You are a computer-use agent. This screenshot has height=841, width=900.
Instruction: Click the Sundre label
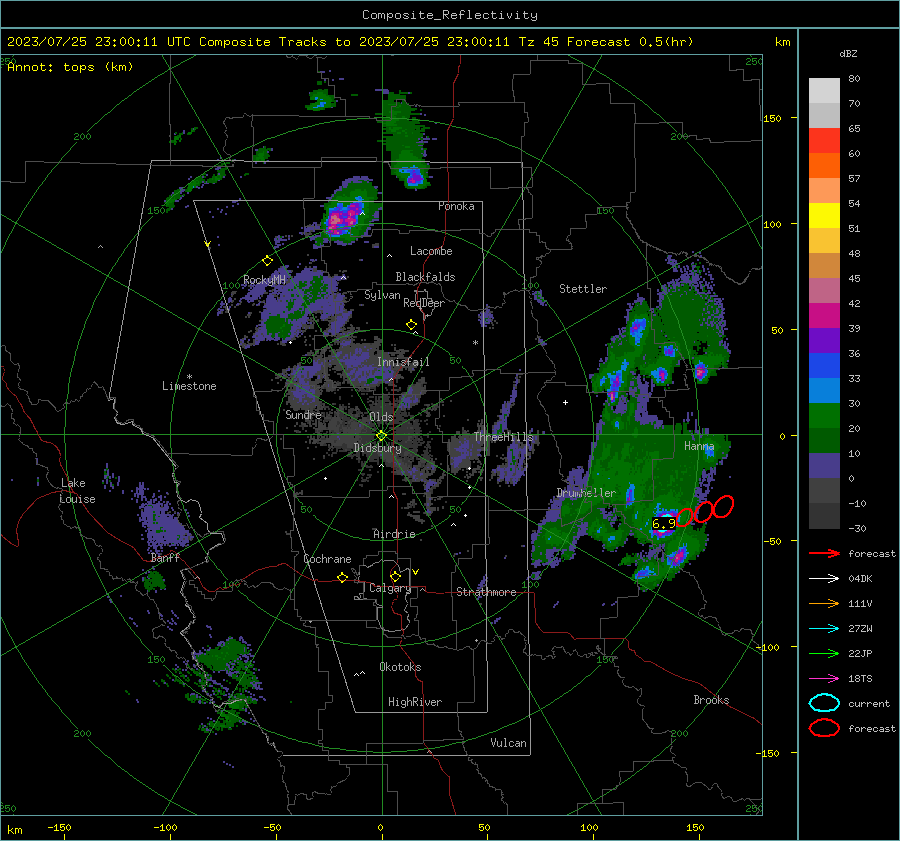coord(303,414)
